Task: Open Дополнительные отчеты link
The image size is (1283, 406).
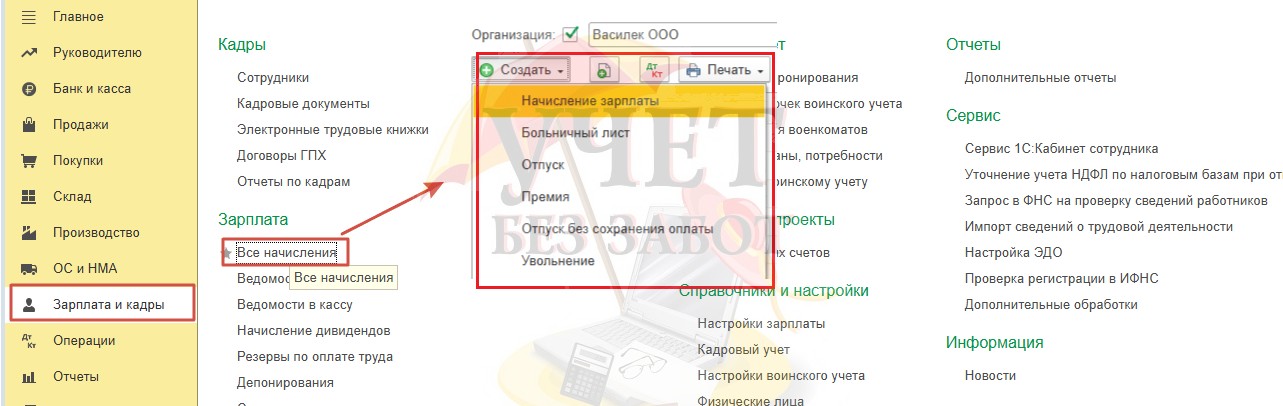Action: [x=1040, y=77]
